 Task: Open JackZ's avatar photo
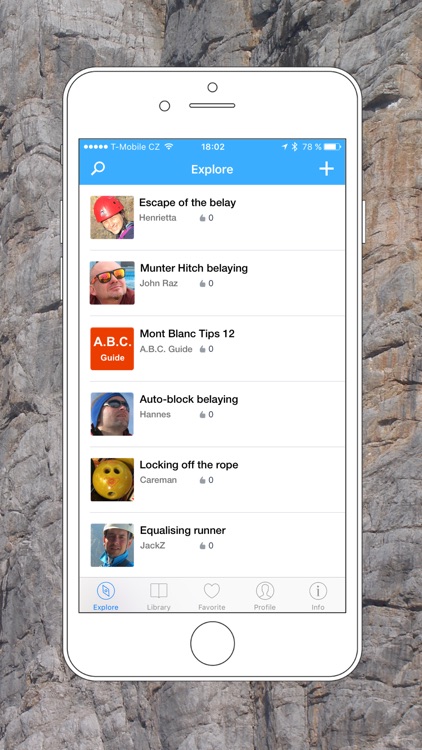[112, 545]
